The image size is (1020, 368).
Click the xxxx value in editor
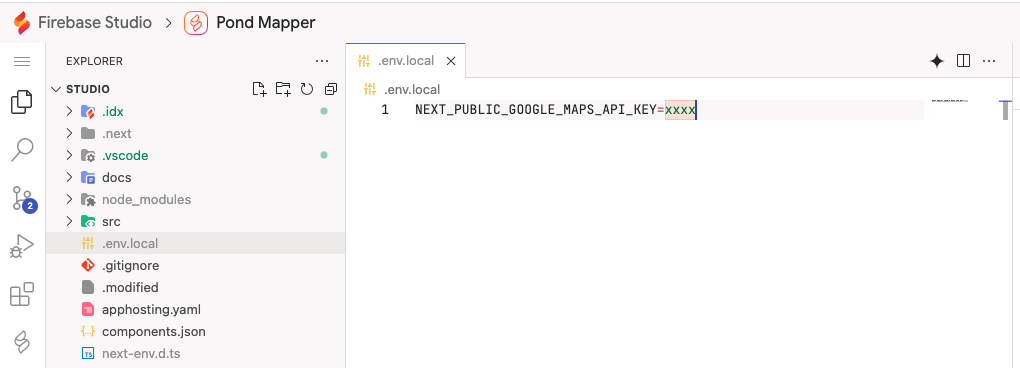pyautogui.click(x=680, y=110)
